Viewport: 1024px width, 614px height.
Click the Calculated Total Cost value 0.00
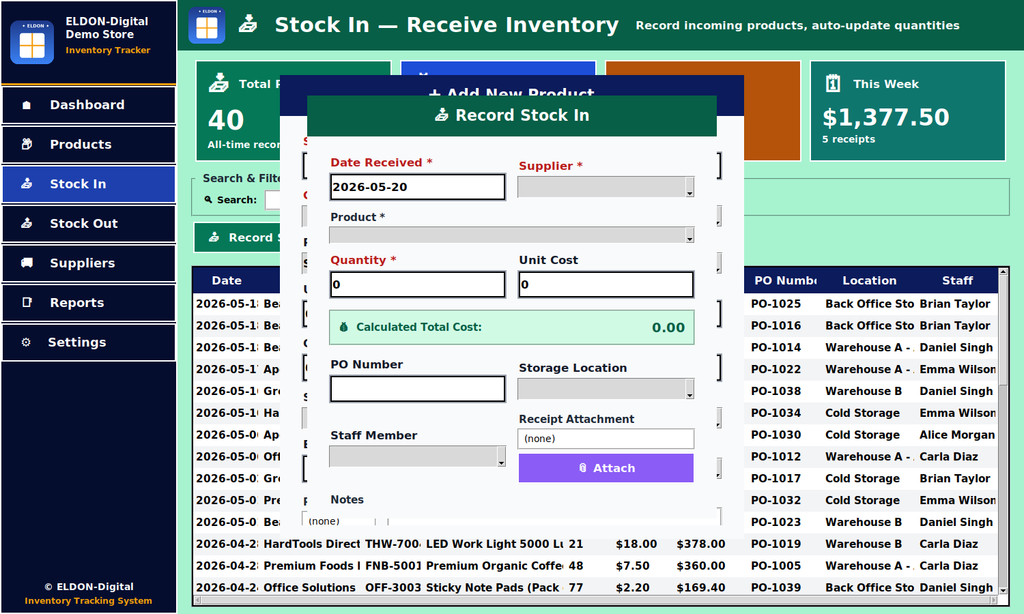pos(668,328)
